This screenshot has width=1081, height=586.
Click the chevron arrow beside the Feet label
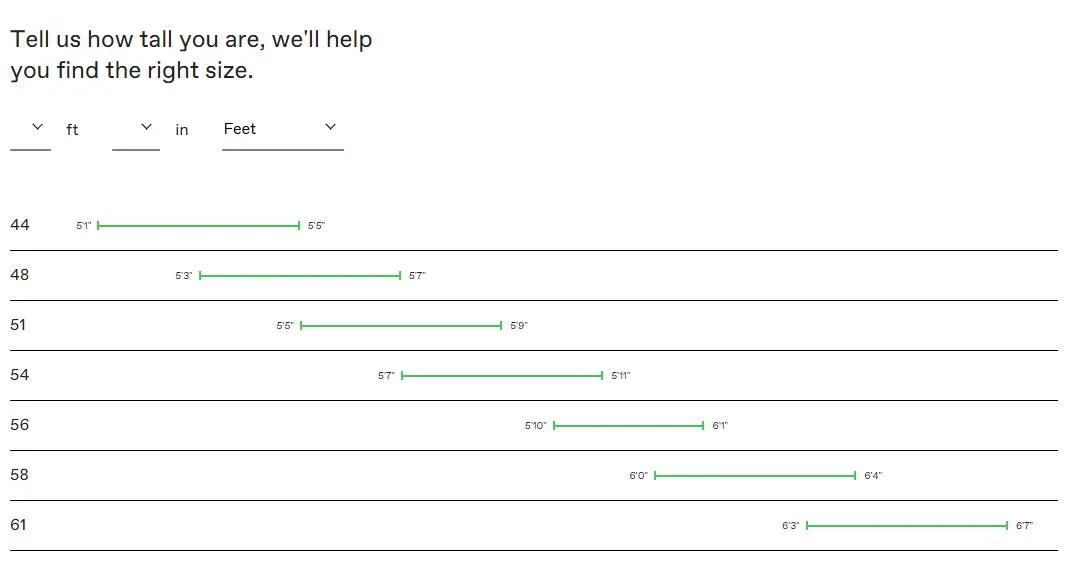coord(330,127)
